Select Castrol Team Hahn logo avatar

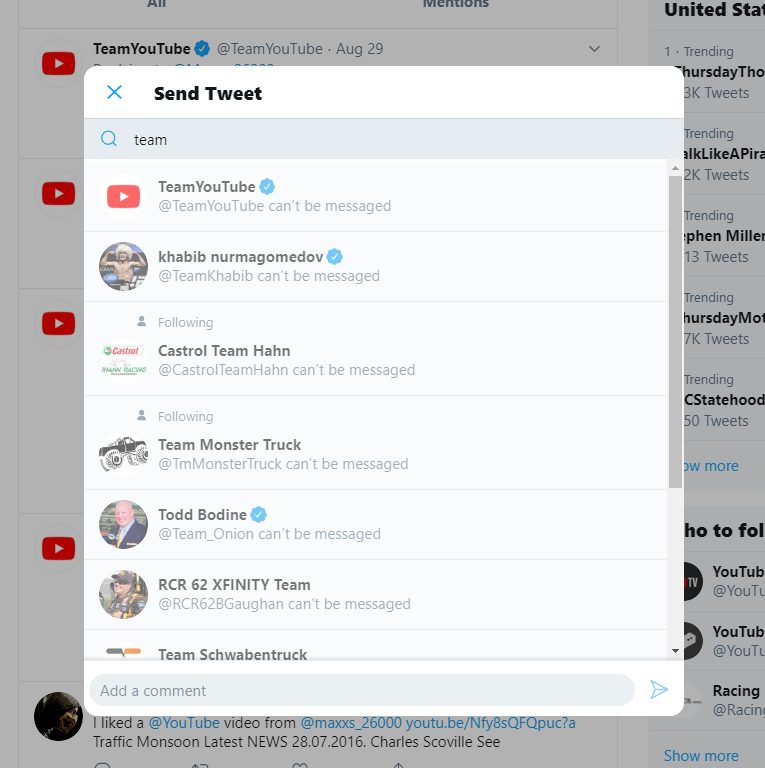[x=123, y=360]
